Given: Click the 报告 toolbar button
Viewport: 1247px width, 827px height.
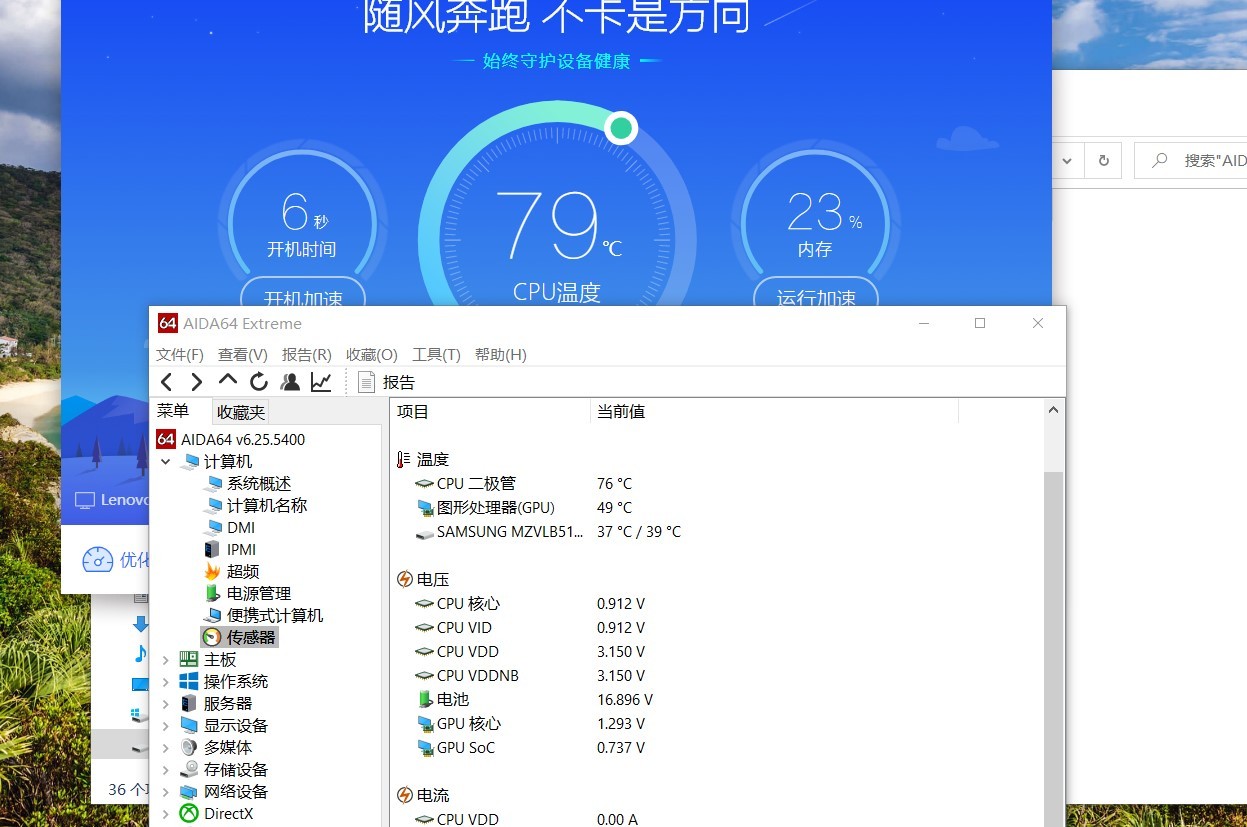Looking at the screenshot, I should pyautogui.click(x=386, y=382).
